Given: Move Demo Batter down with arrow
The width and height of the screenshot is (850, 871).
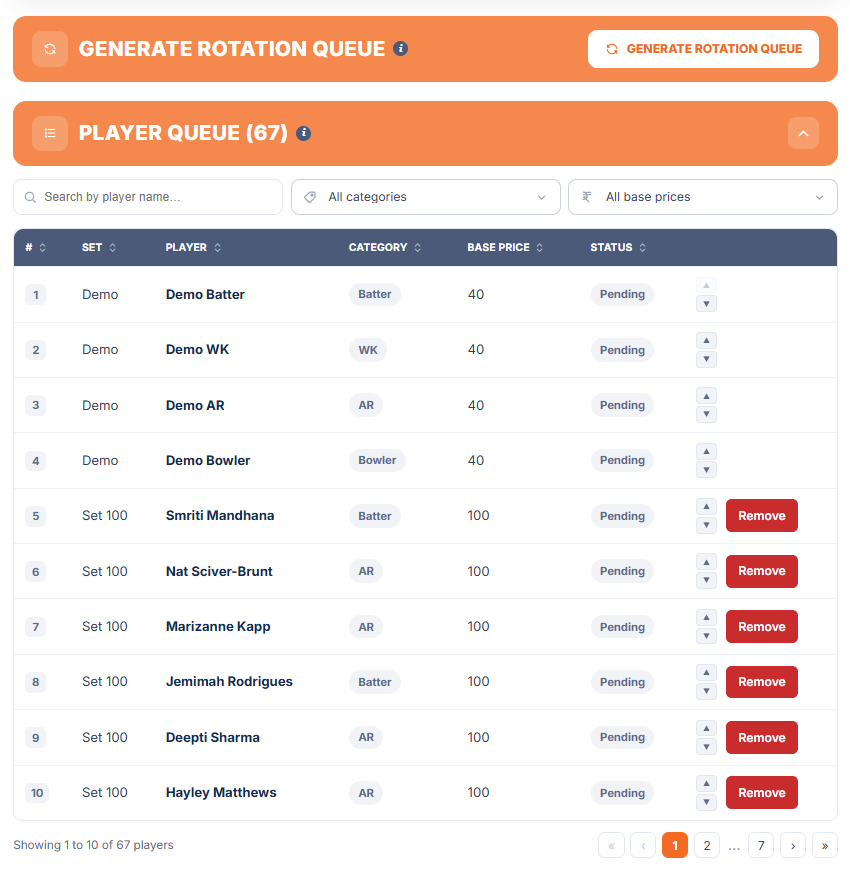Looking at the screenshot, I should click(x=706, y=304).
